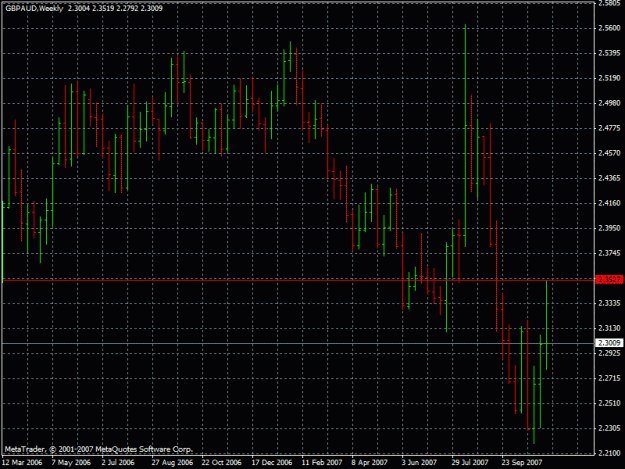Click the 2.2925 price scale value
Viewport: 625px width, 469px height.
click(609, 353)
